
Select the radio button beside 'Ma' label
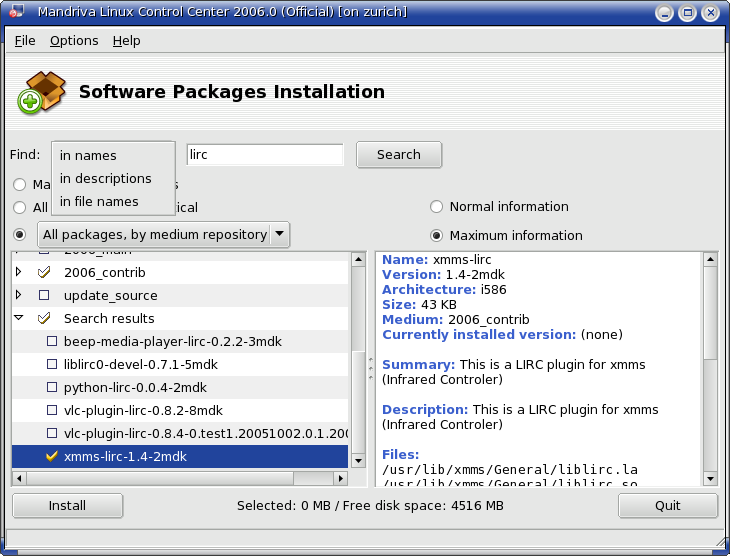tap(20, 185)
